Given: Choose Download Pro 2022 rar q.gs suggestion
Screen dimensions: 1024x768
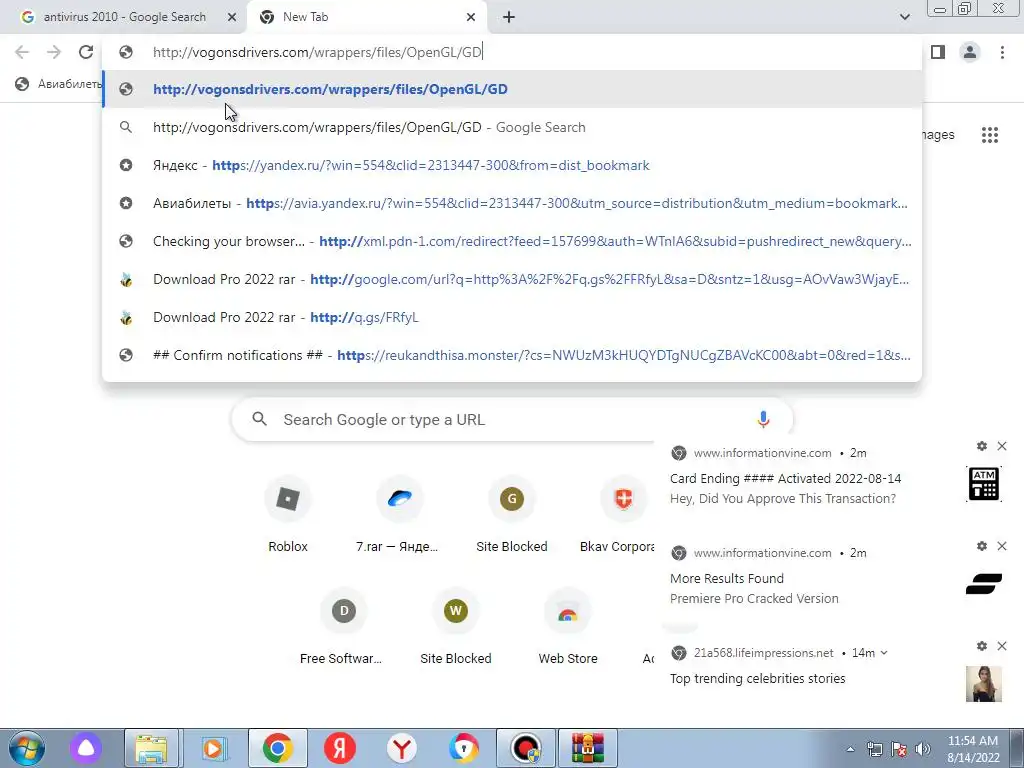Looking at the screenshot, I should tap(512, 317).
